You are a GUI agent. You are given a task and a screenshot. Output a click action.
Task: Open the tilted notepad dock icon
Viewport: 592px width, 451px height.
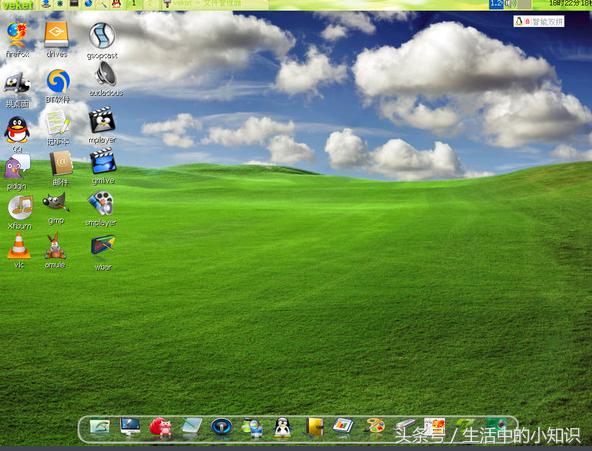[191, 426]
